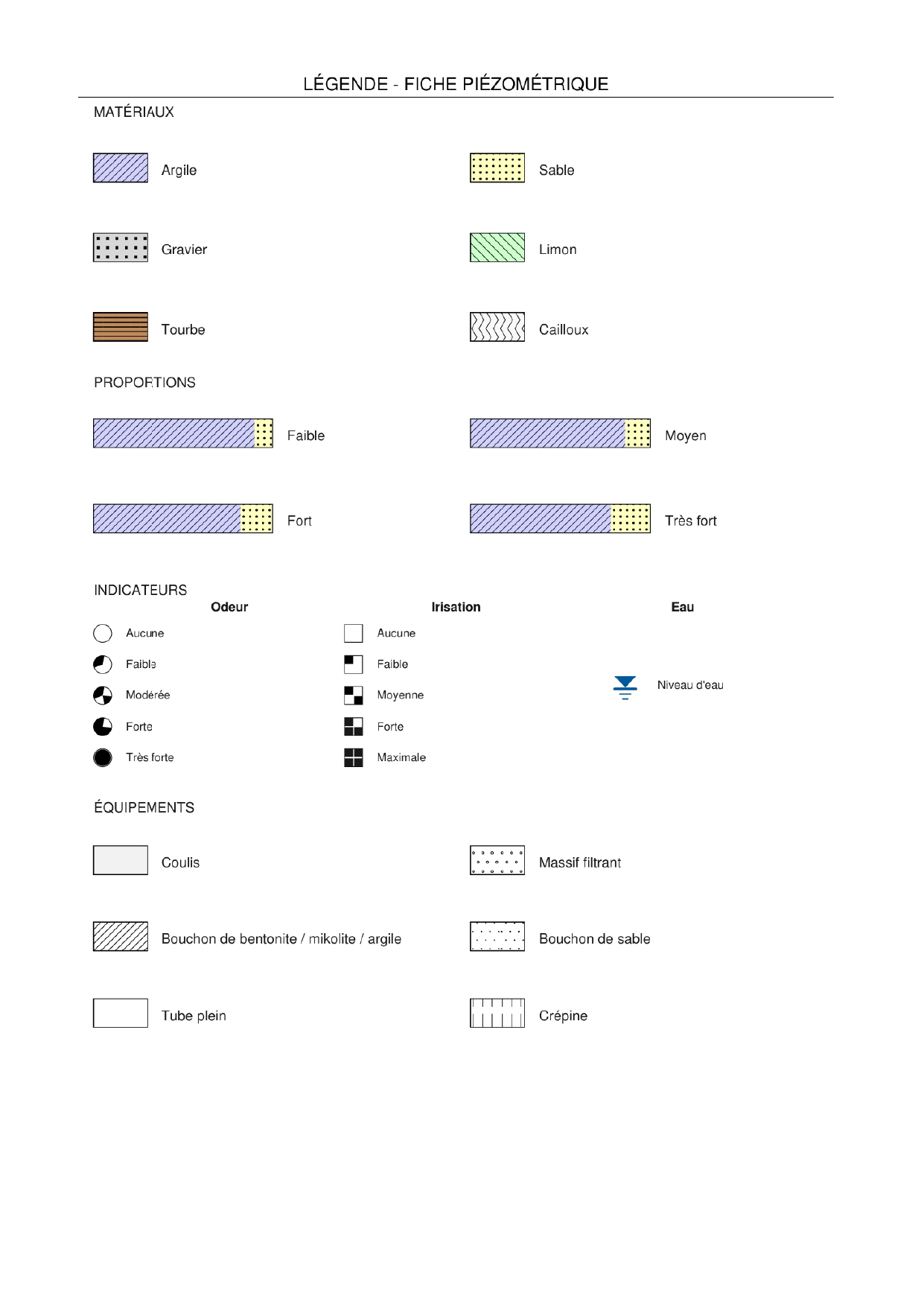The height and width of the screenshot is (1307, 924).
Task: Click the Limon green hatched swatch
Action: [497, 248]
